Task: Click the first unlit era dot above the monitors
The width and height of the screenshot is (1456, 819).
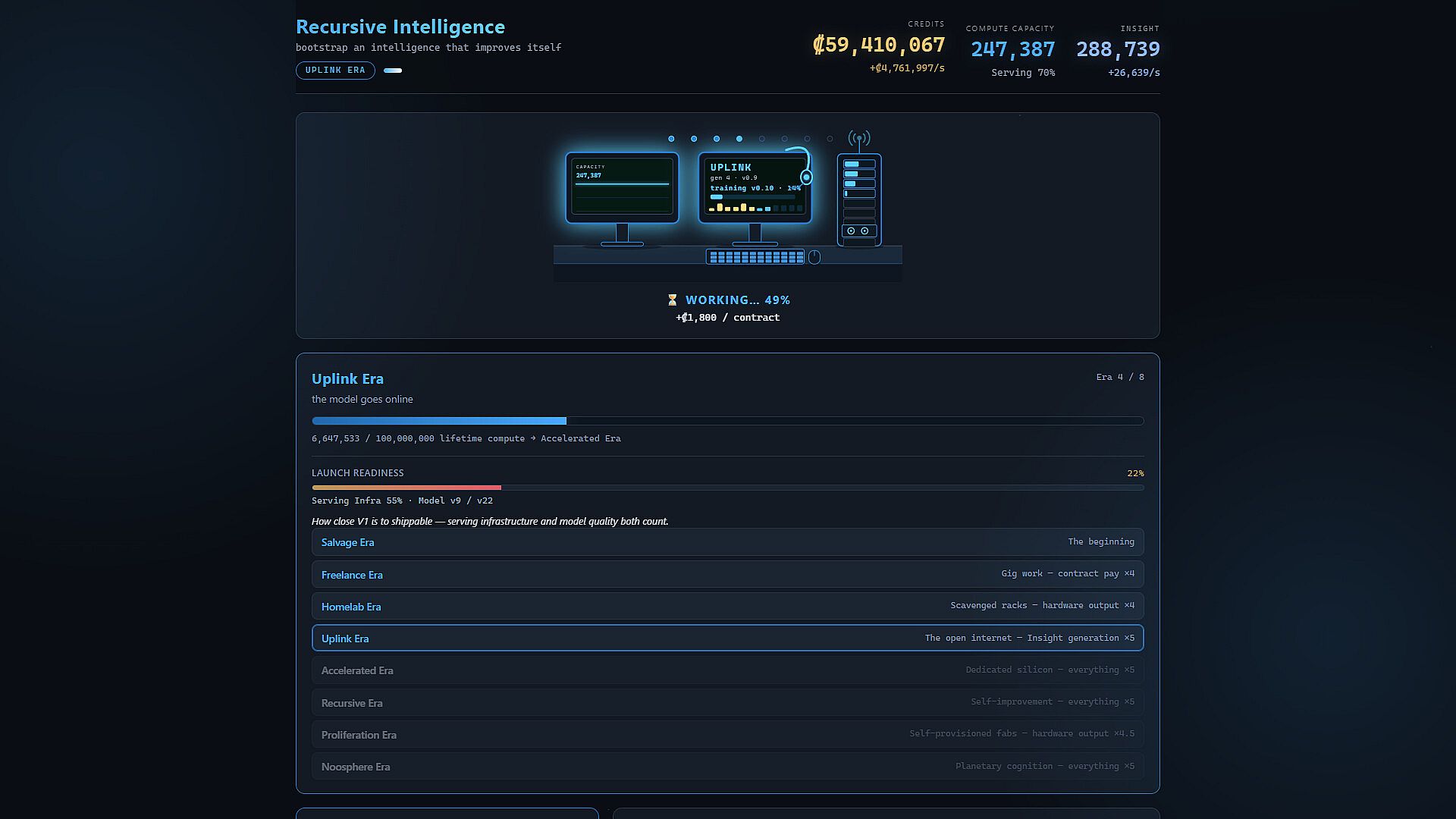Action: coord(762,139)
